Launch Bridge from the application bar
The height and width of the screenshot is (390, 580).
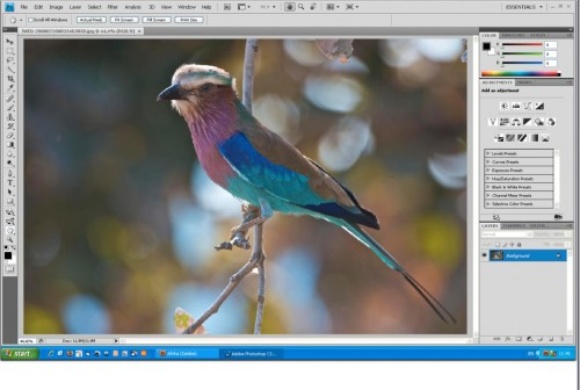(227, 7)
